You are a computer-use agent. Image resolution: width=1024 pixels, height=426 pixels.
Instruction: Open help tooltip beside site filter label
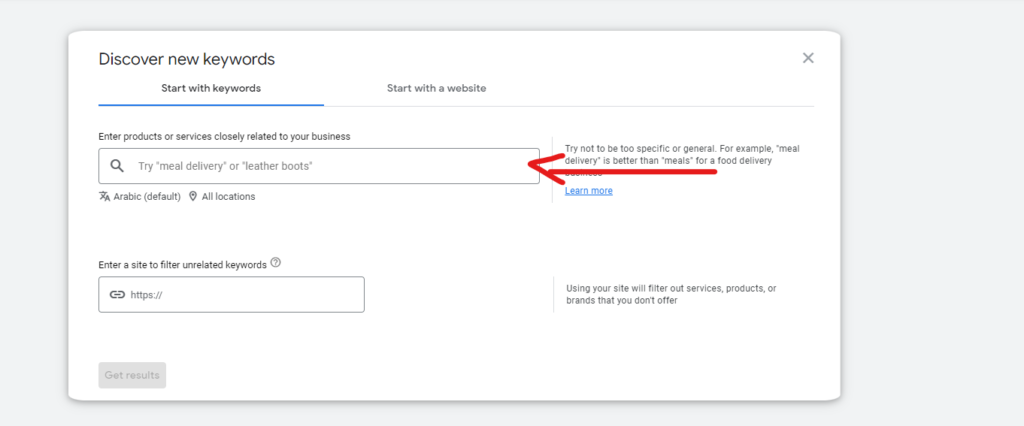tap(275, 264)
